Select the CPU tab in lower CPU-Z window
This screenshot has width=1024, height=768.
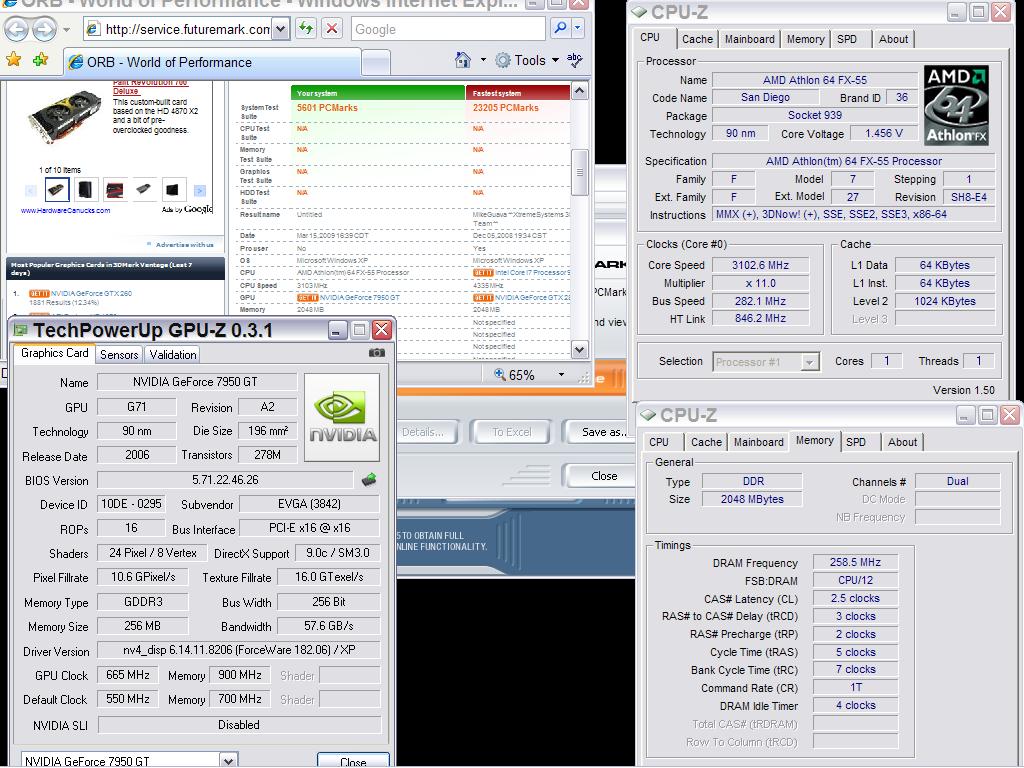[x=659, y=442]
